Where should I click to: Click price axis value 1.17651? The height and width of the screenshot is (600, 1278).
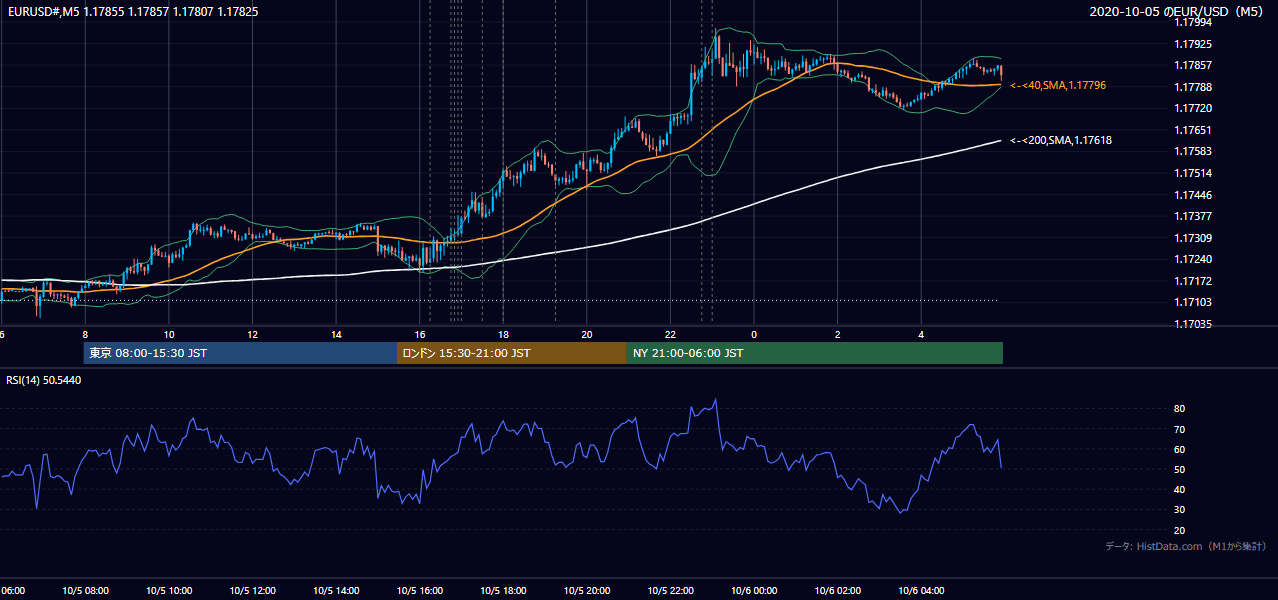(1193, 130)
